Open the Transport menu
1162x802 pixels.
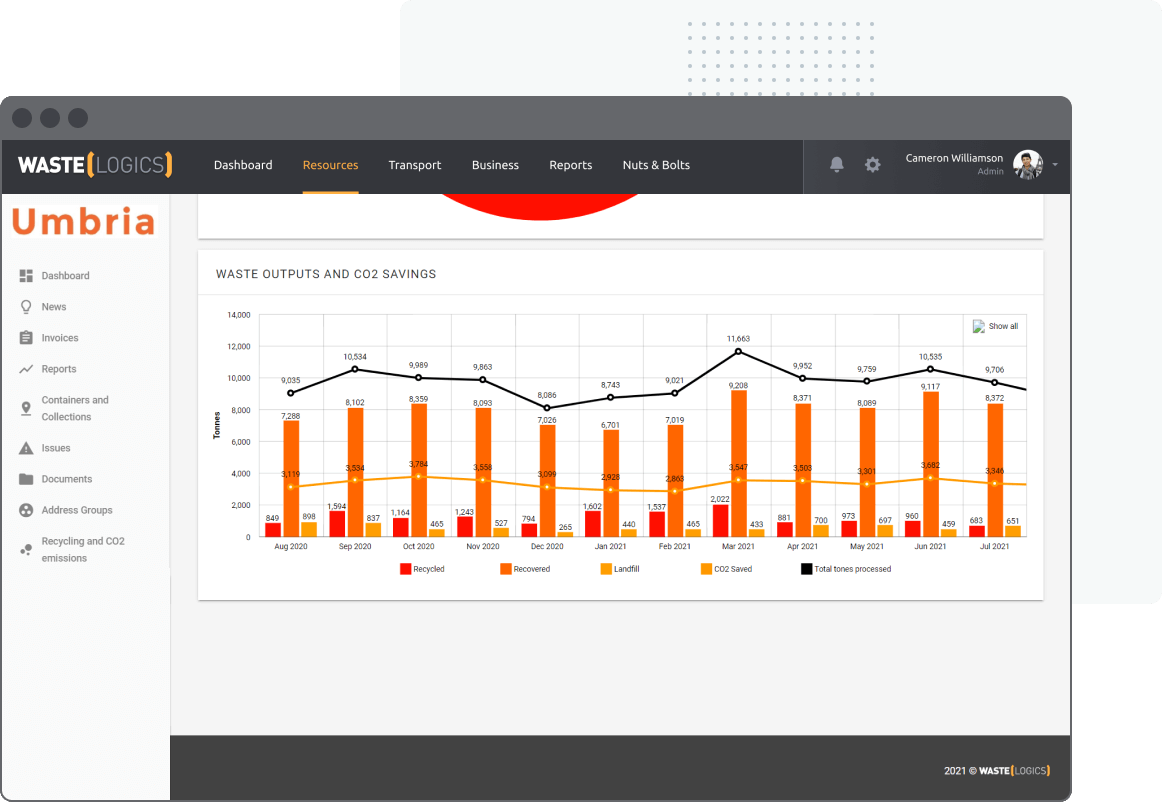[414, 165]
